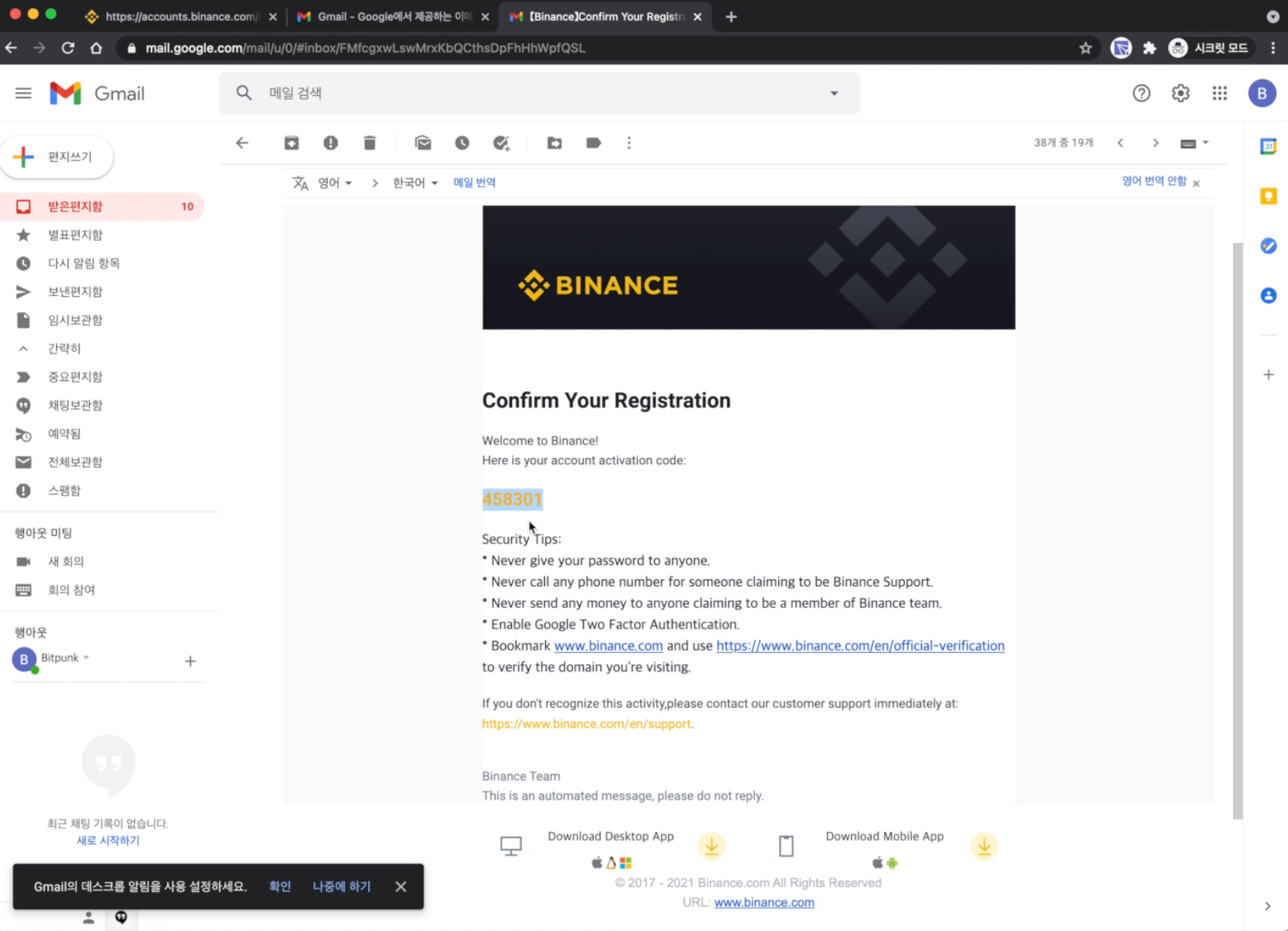Confirm desktop notifications with 확인
This screenshot has height=931, width=1288.
[280, 886]
